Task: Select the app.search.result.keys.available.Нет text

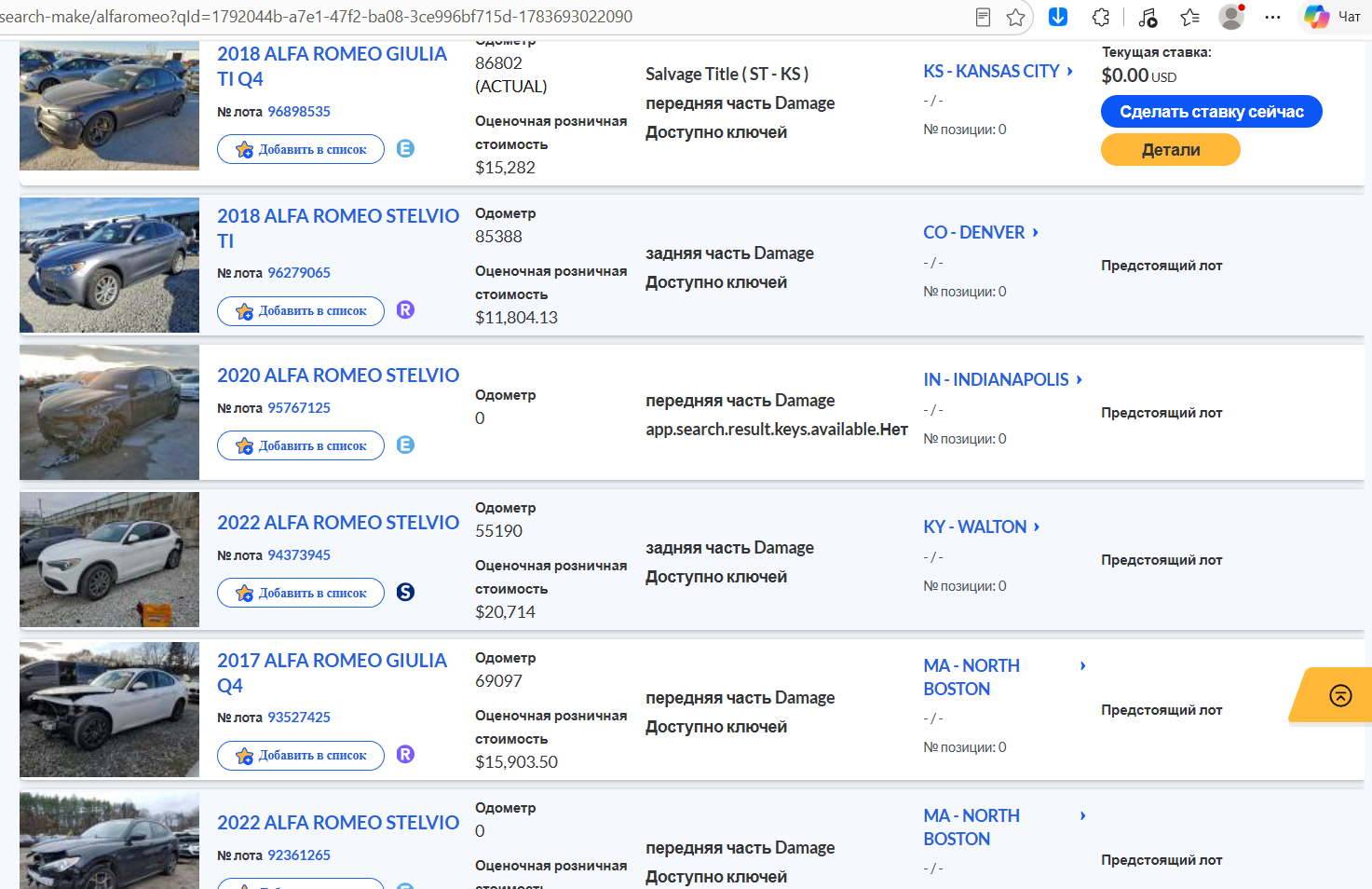Action: 777,430
